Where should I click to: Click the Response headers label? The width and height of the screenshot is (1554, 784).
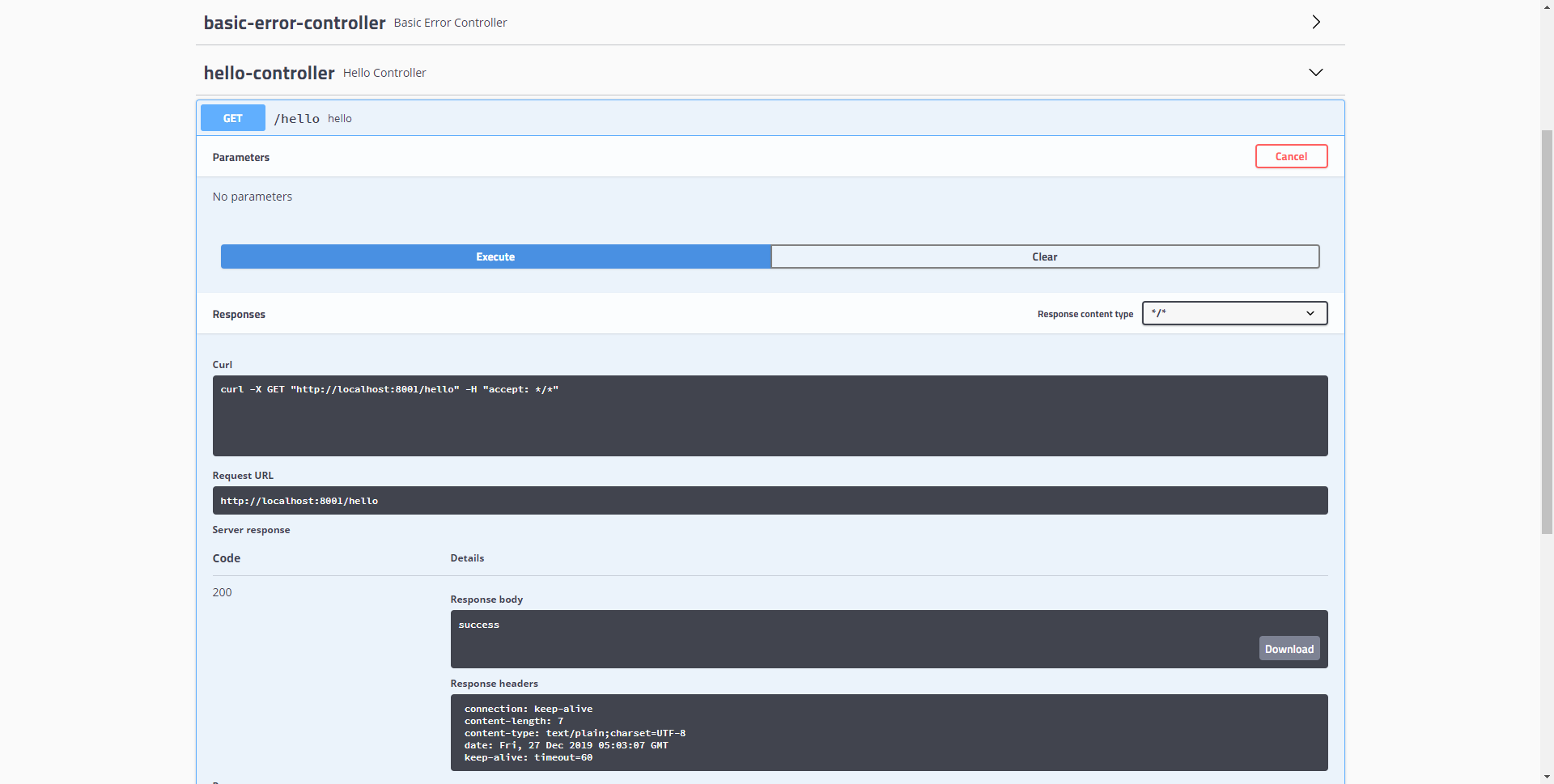[494, 684]
